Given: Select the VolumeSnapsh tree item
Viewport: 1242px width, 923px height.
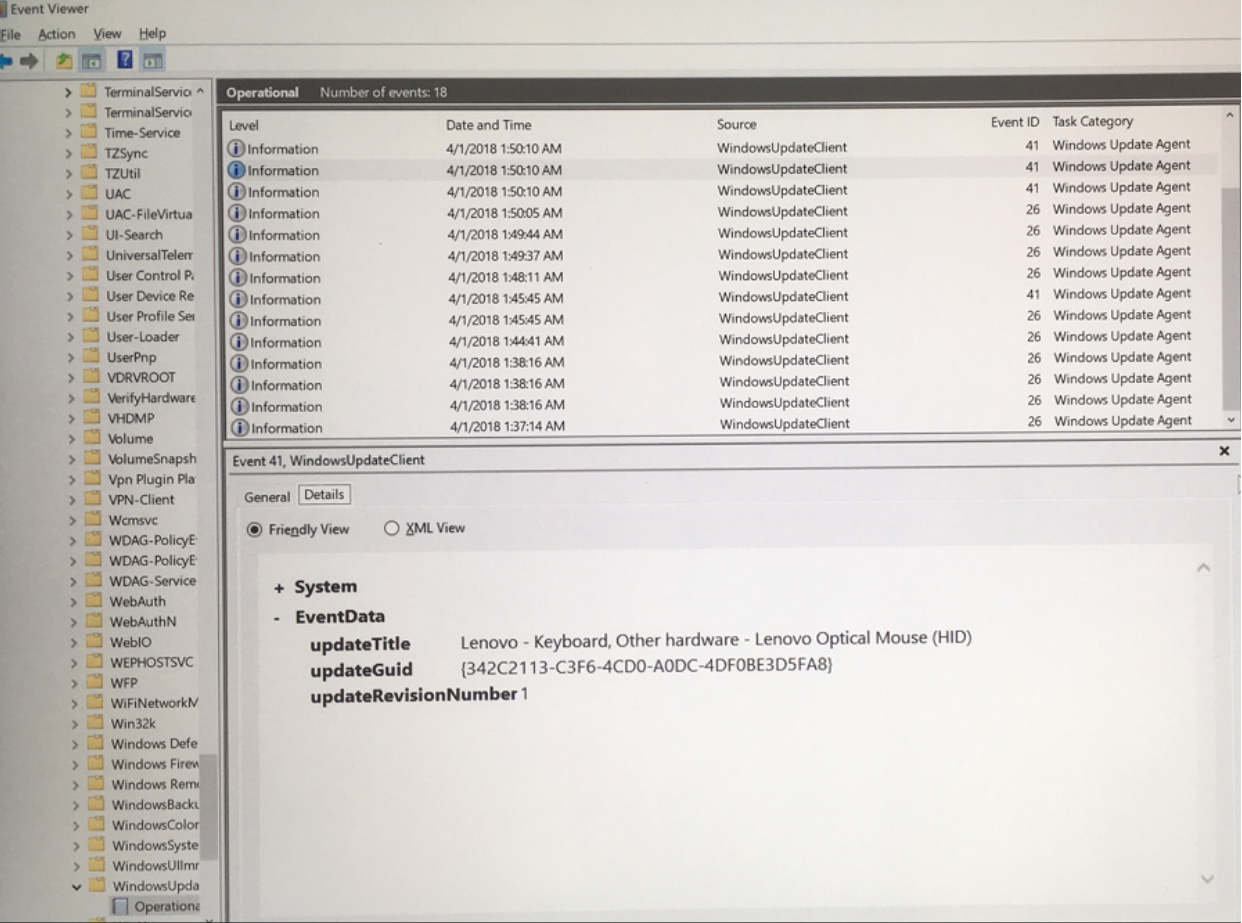Looking at the screenshot, I should pos(152,459).
